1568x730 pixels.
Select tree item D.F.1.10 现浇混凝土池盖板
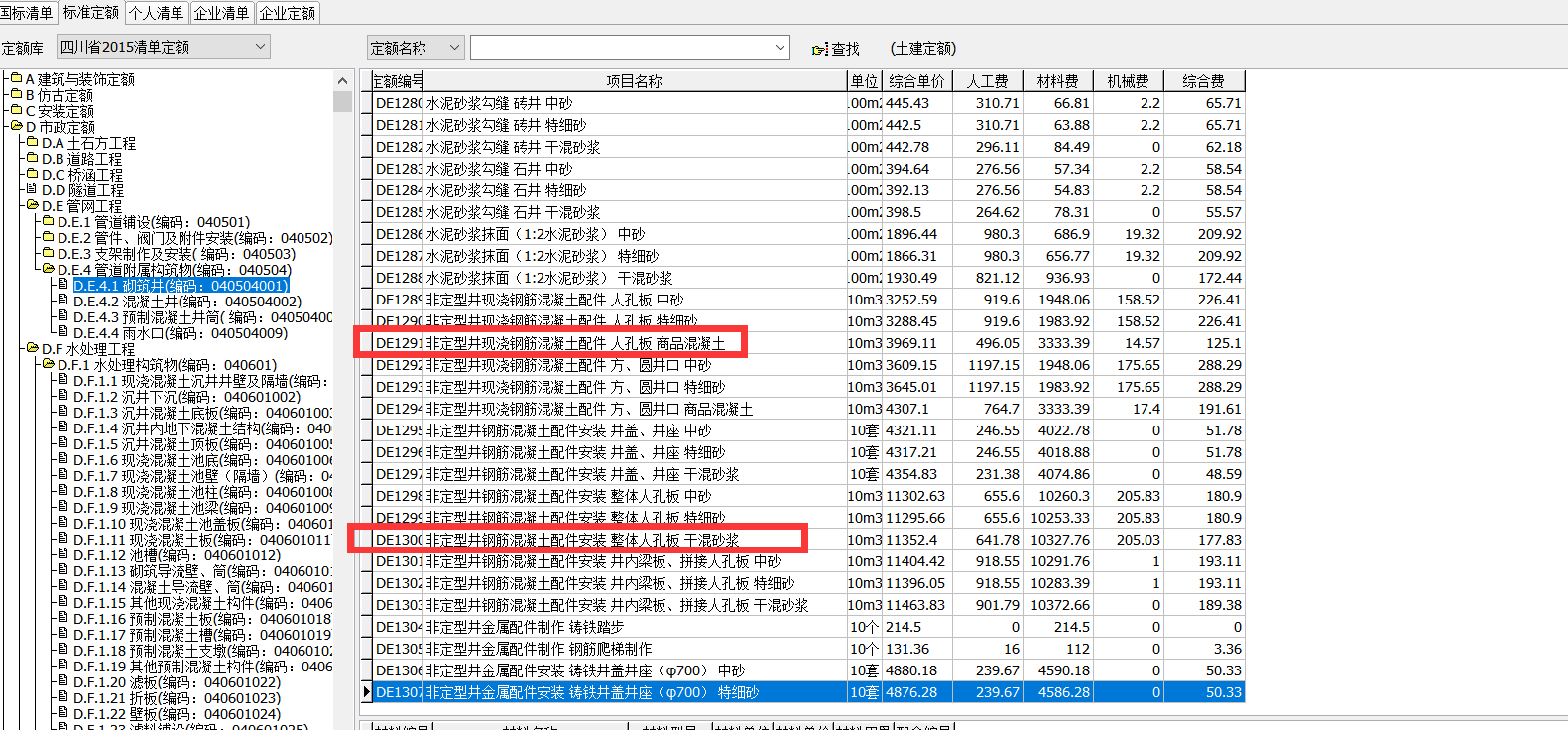point(203,524)
